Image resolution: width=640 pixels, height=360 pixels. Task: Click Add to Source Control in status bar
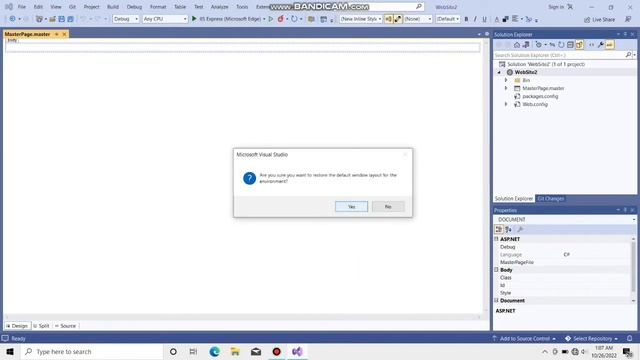[x=524, y=338]
